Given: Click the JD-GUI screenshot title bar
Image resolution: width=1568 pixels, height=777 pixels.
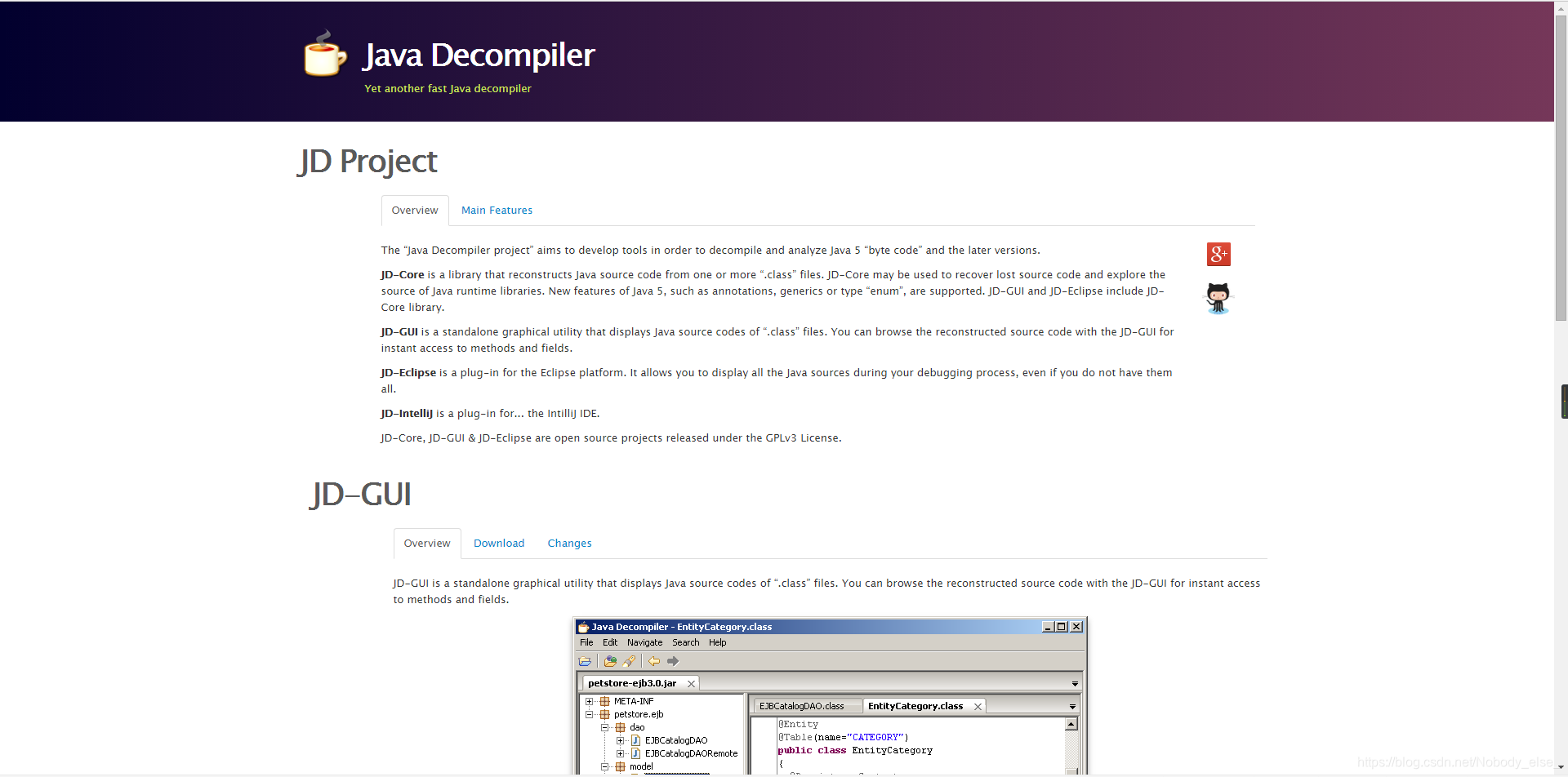Looking at the screenshot, I should [831, 627].
